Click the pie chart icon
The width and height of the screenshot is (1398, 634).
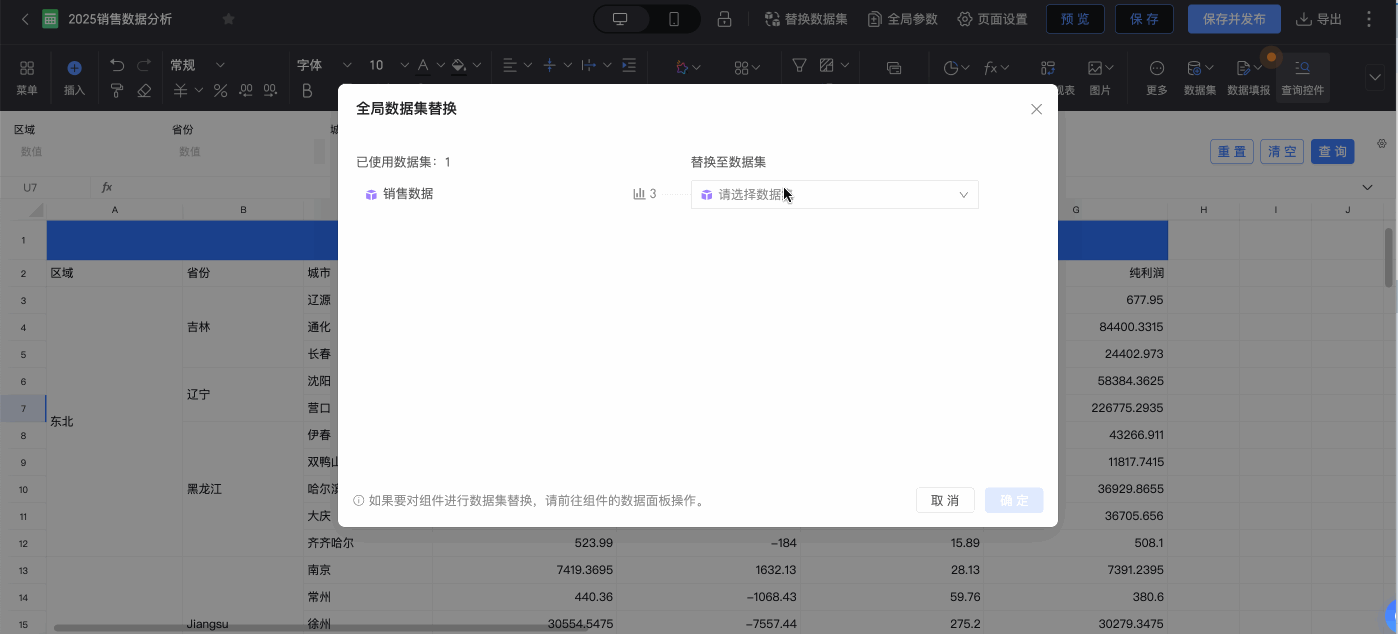(x=951, y=67)
